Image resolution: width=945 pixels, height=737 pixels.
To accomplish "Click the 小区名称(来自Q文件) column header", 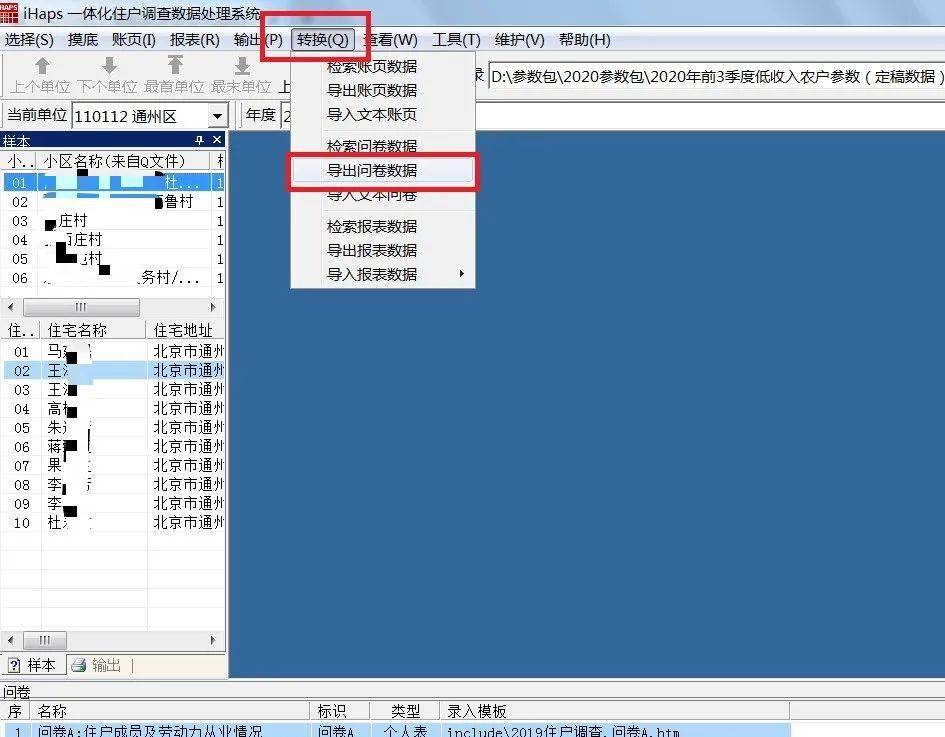I will tap(123, 161).
